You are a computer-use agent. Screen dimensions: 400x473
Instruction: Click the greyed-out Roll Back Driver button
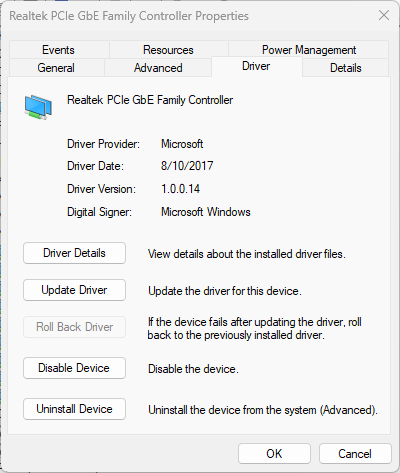click(x=74, y=327)
